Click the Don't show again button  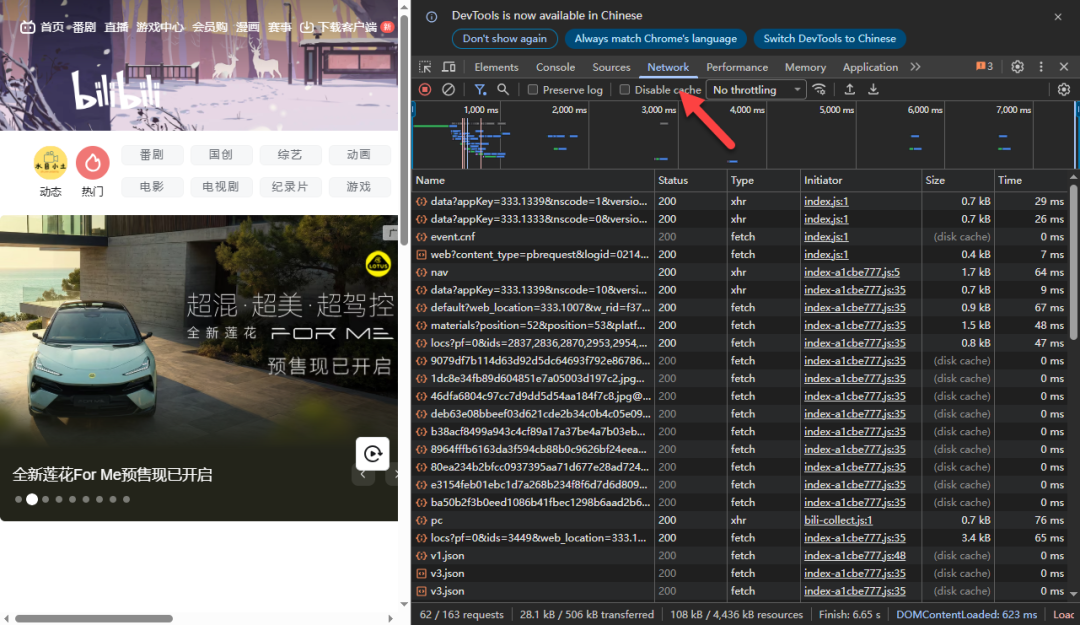[x=504, y=39]
